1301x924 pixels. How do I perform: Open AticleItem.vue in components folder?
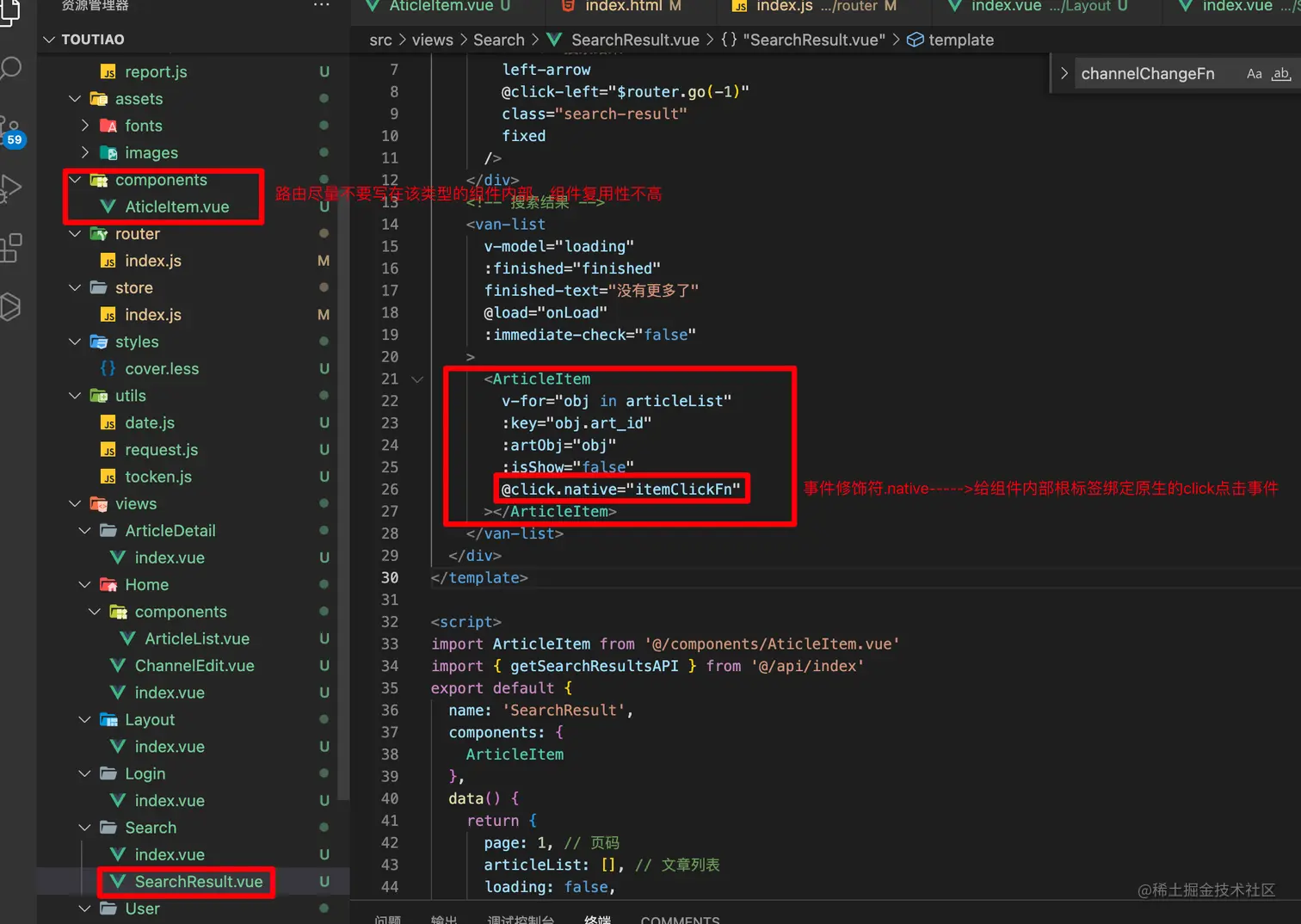(x=177, y=207)
